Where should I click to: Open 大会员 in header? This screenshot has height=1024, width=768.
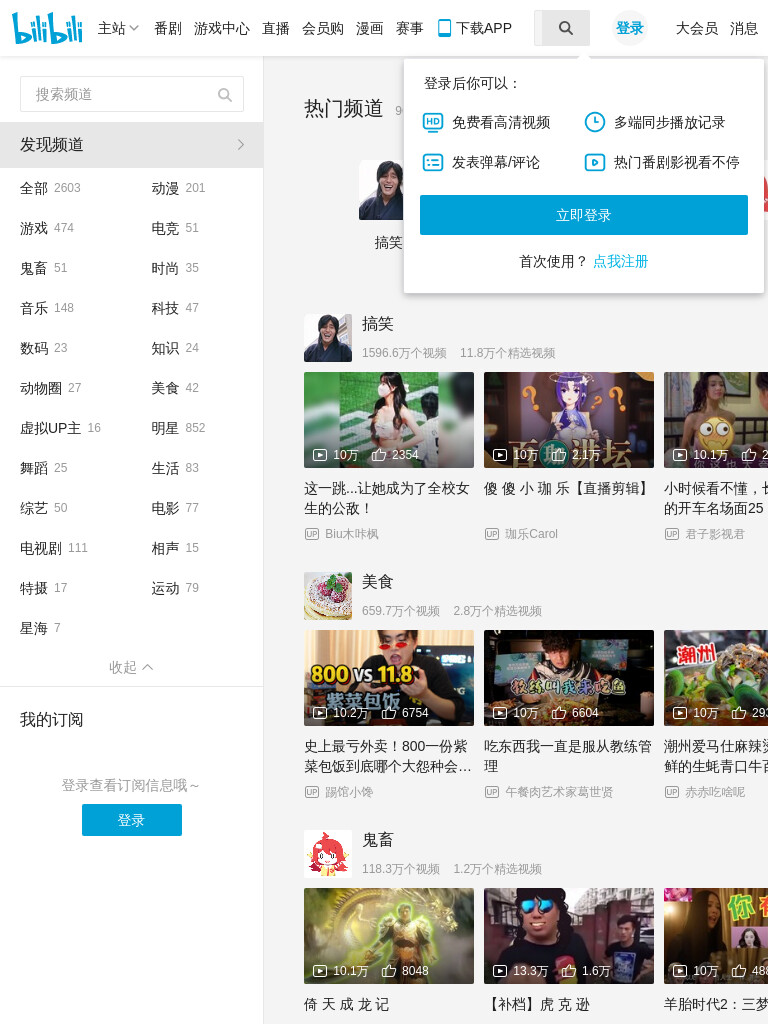697,28
